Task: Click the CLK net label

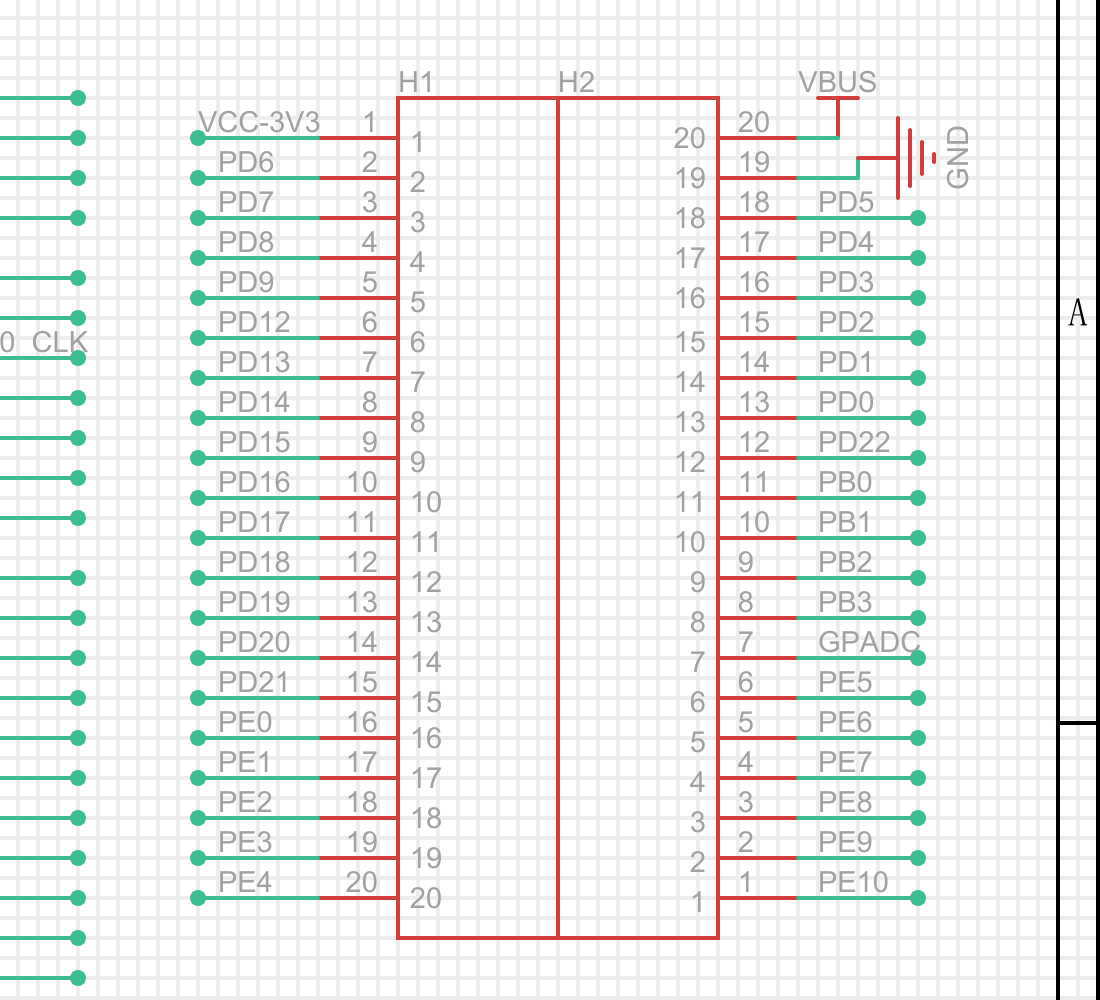Action: coord(60,342)
